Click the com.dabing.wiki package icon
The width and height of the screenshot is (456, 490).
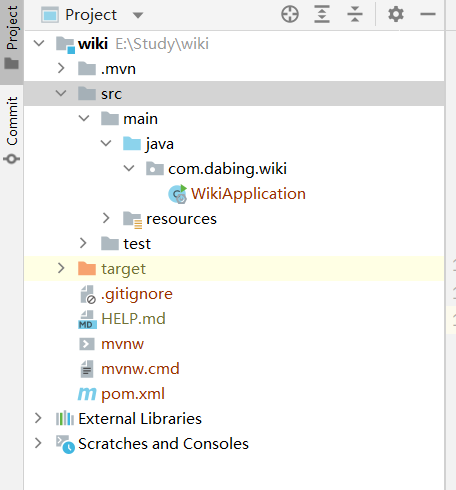click(155, 168)
